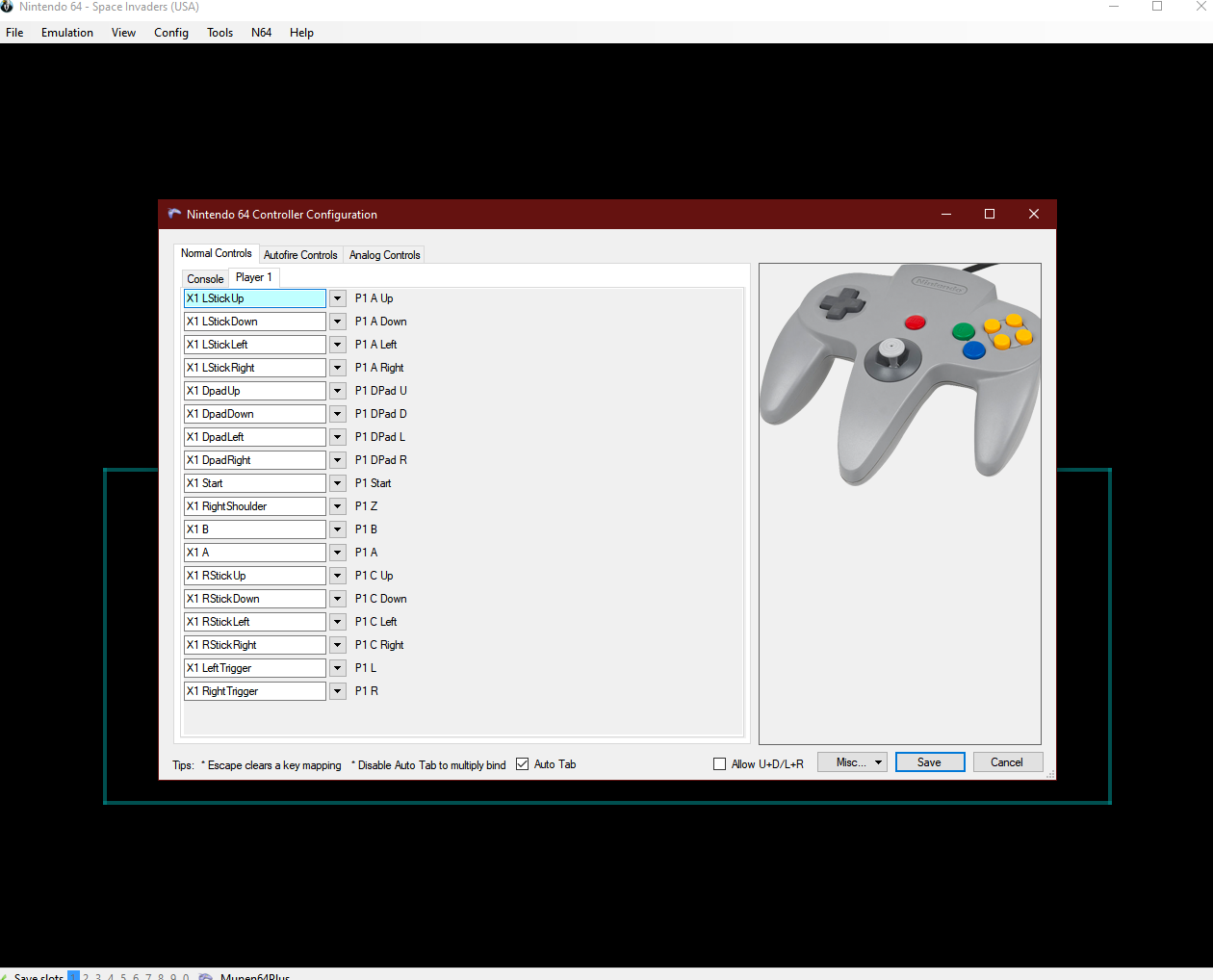1213x980 pixels.
Task: Save the controller configuration
Action: tap(930, 762)
